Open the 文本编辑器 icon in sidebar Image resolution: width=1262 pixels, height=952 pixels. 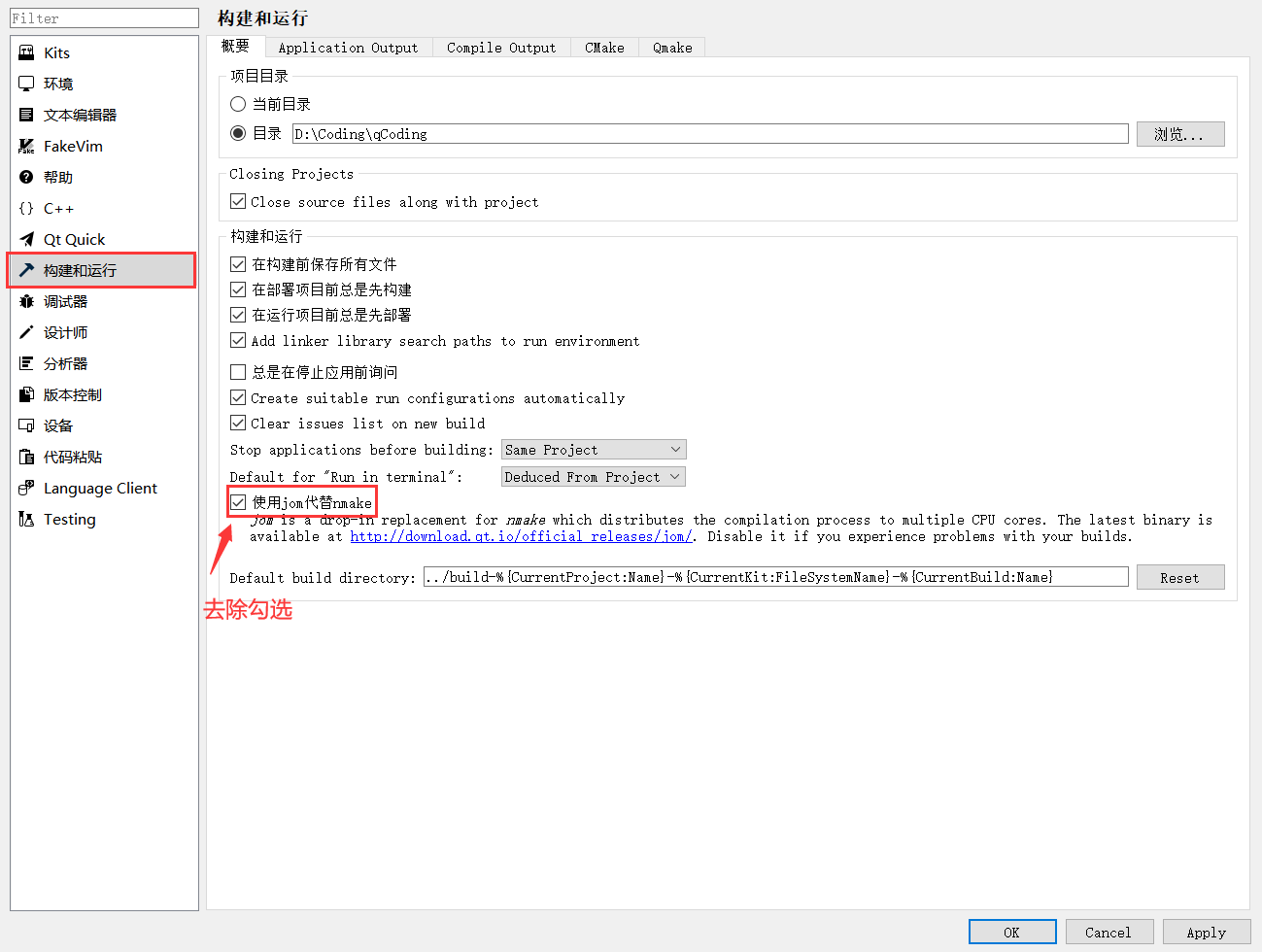(26, 115)
